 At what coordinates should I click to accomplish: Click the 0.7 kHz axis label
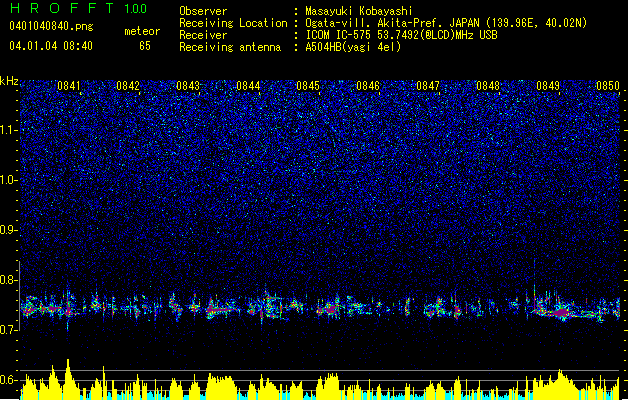pos(8,330)
